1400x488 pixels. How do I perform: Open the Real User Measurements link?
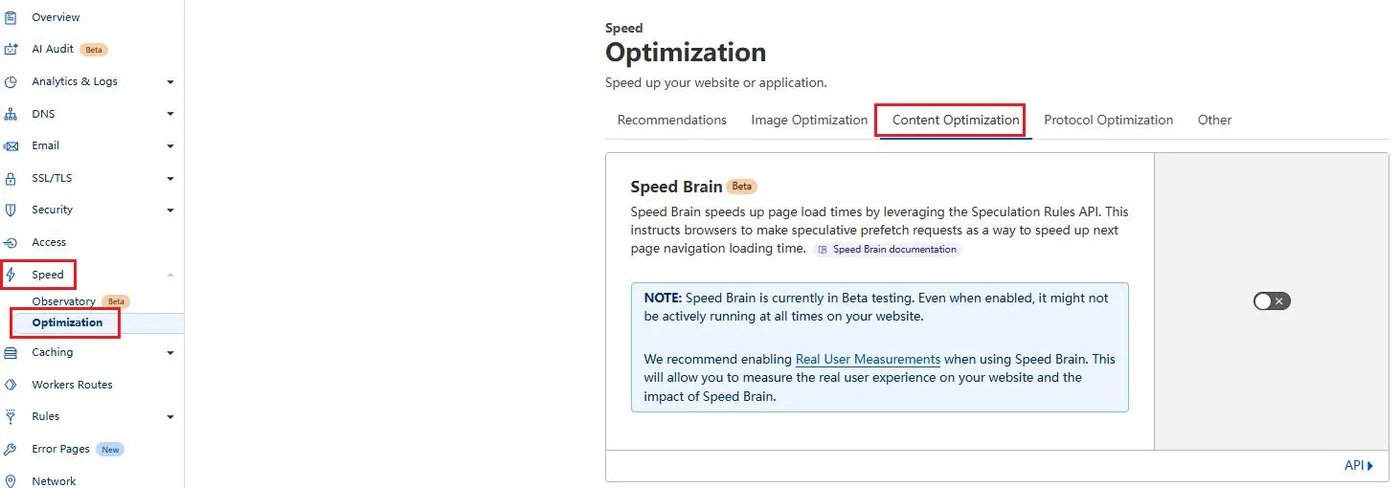tap(868, 359)
